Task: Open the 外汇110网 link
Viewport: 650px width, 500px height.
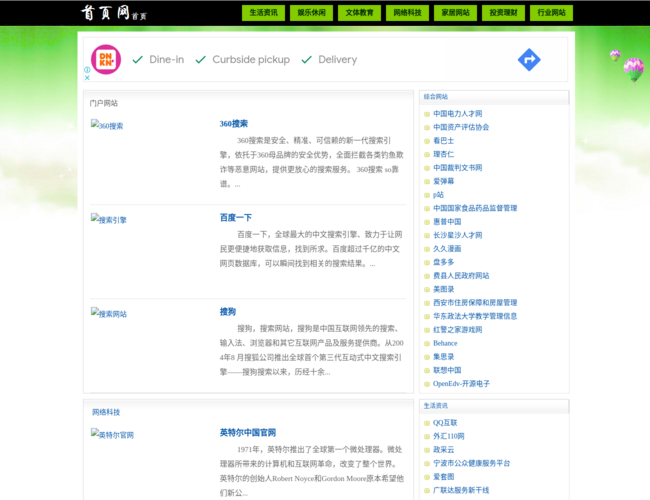Action: (x=449, y=436)
